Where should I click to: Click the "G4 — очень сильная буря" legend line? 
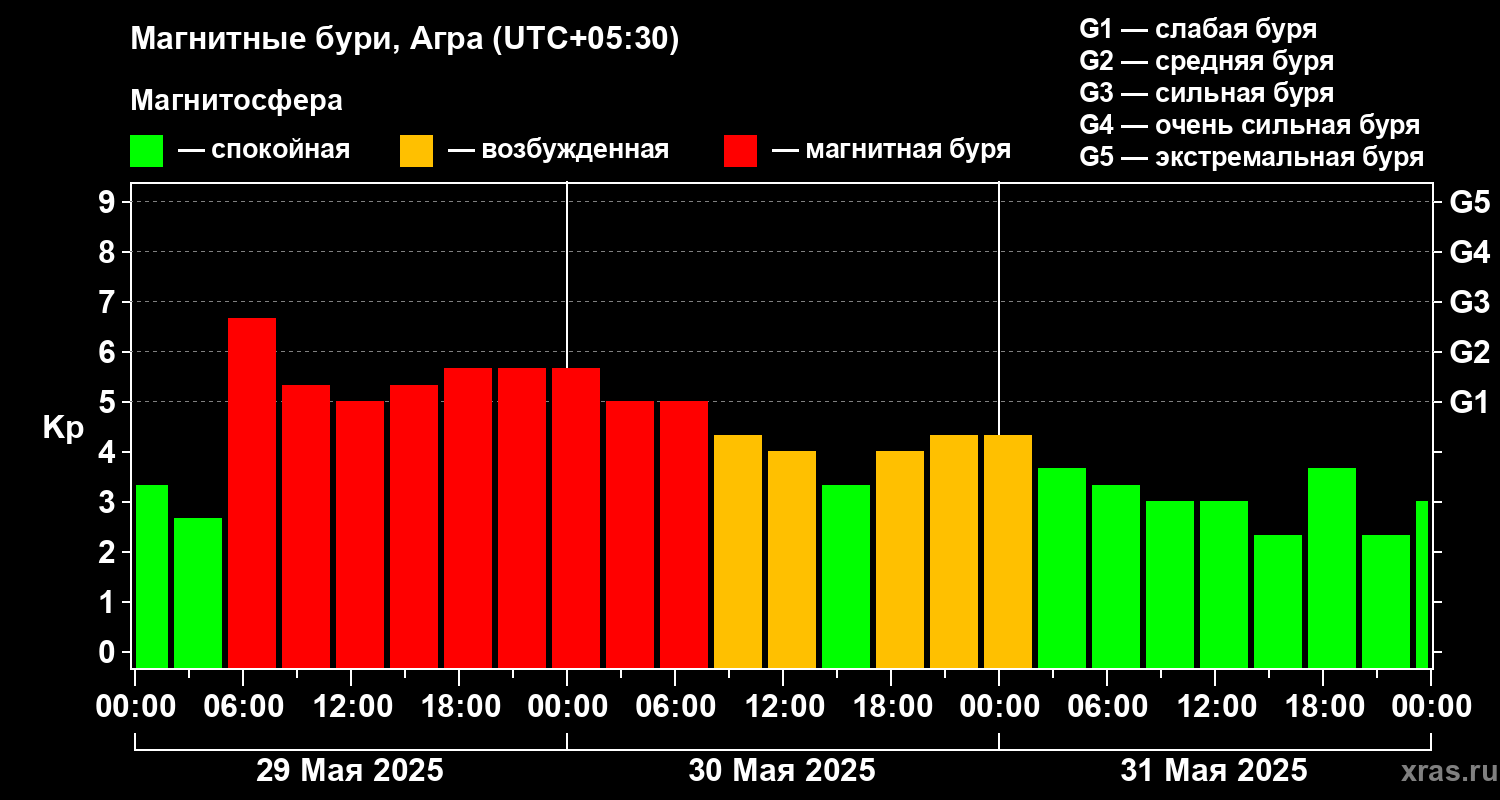(x=1250, y=125)
